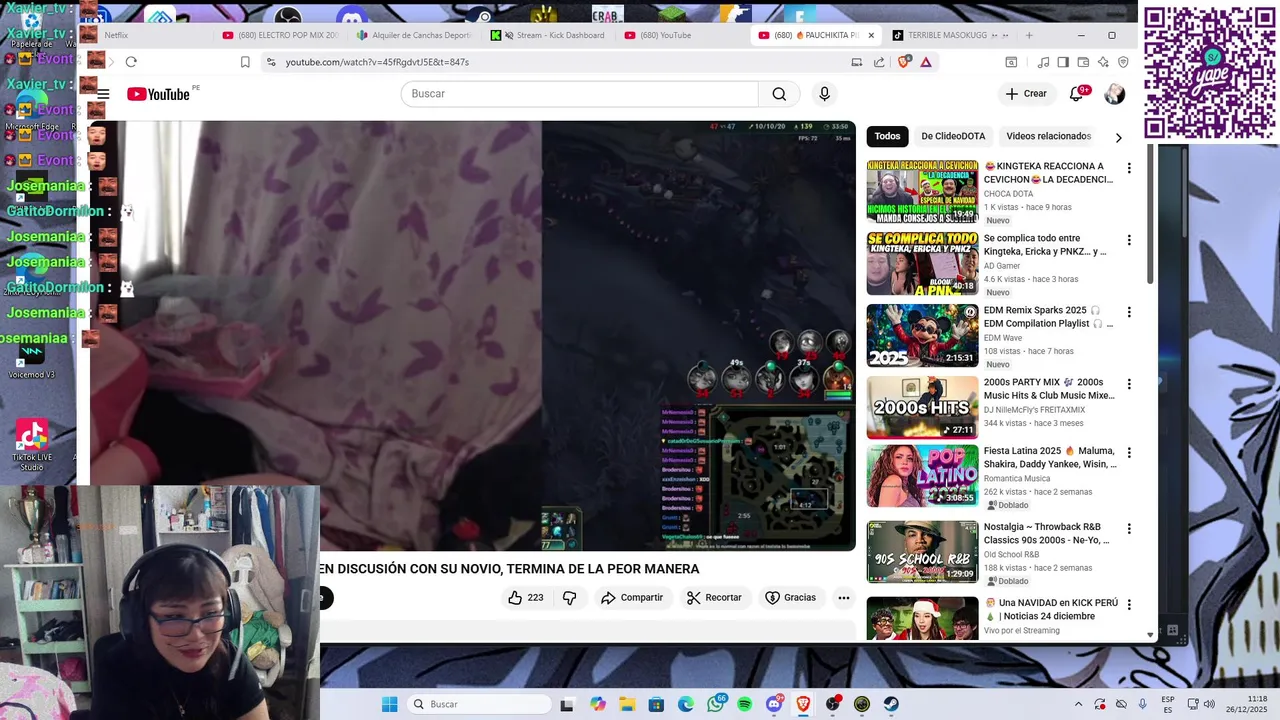The image size is (1280, 720).
Task: Select the Todos filter chip
Action: 887,136
